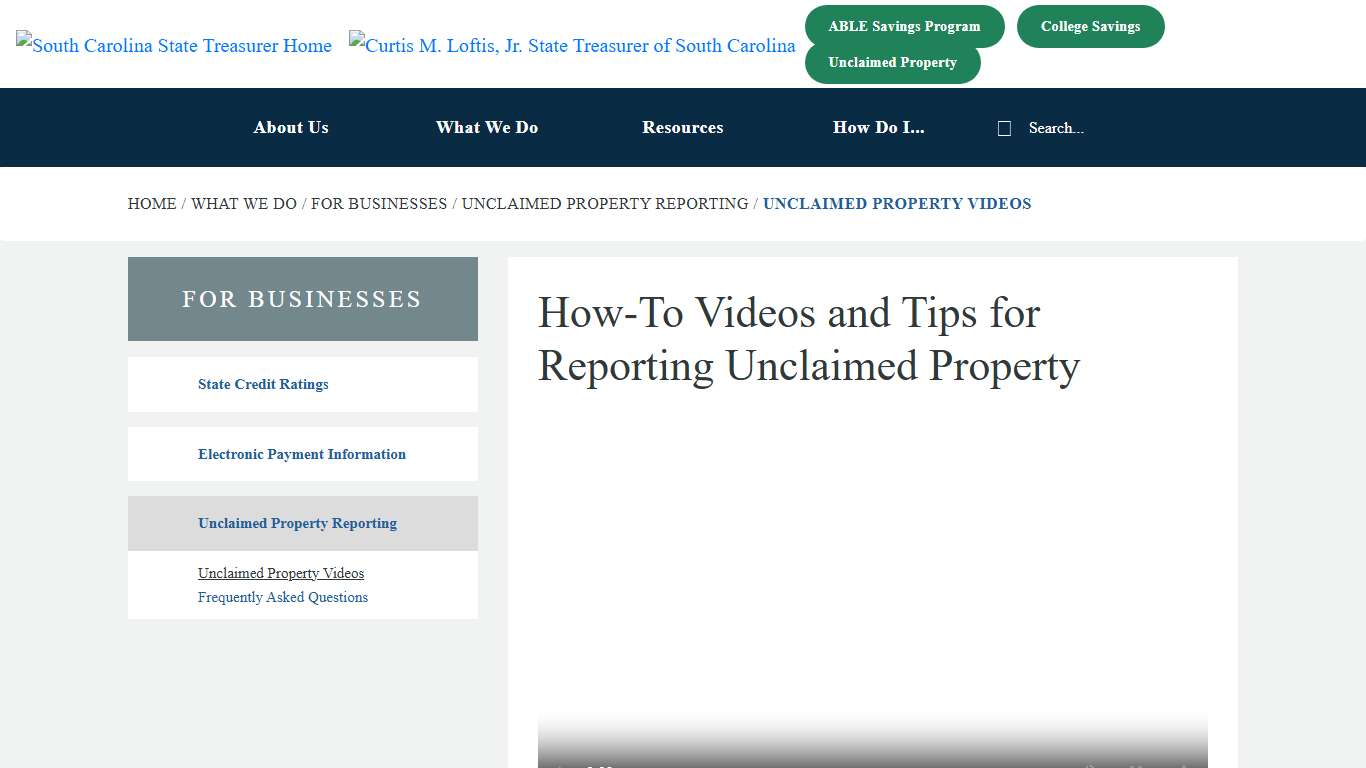This screenshot has width=1366, height=768.
Task: Click HOME in the breadcrumb trail
Action: coord(152,203)
